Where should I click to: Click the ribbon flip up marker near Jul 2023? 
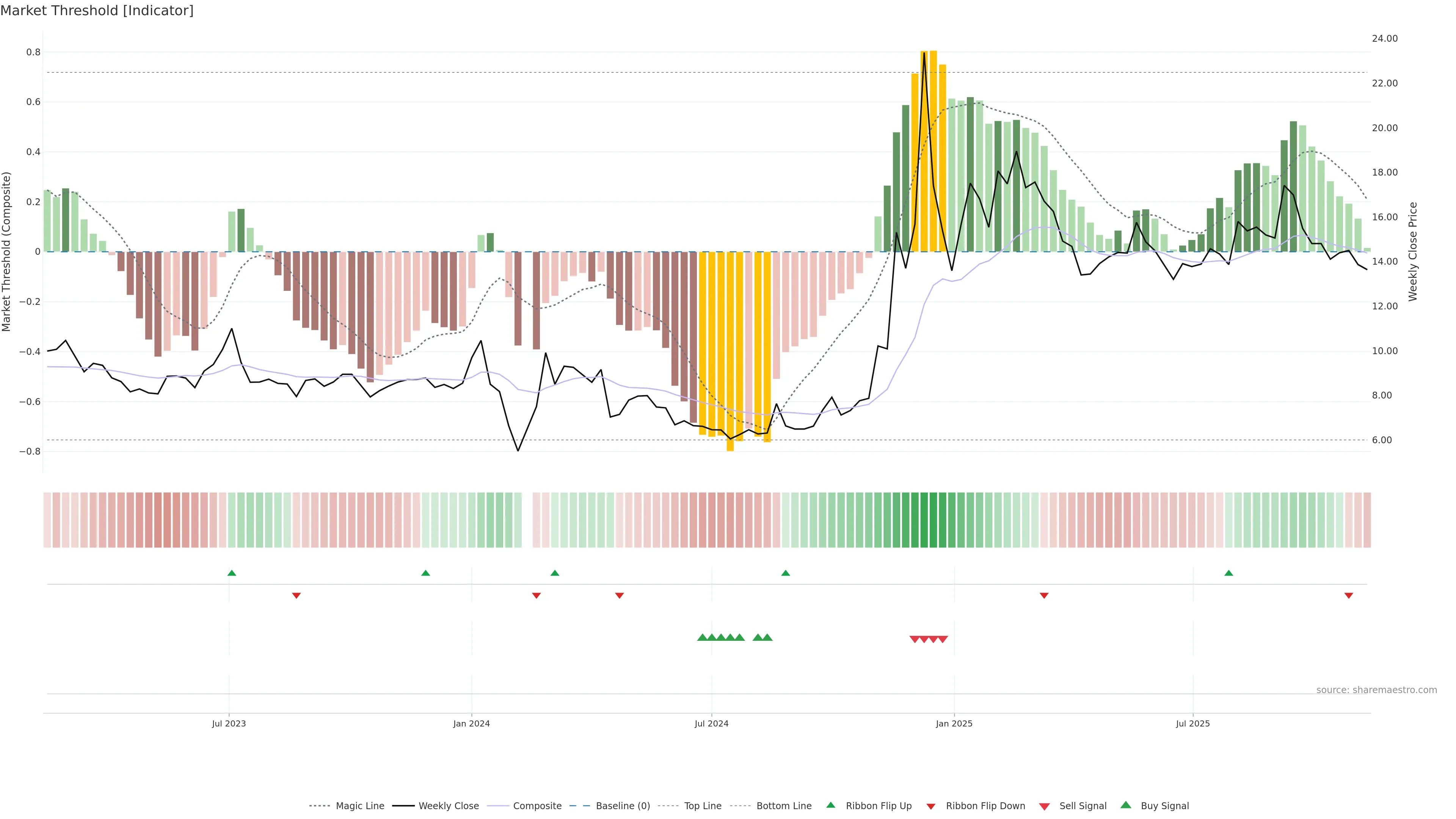tap(232, 573)
